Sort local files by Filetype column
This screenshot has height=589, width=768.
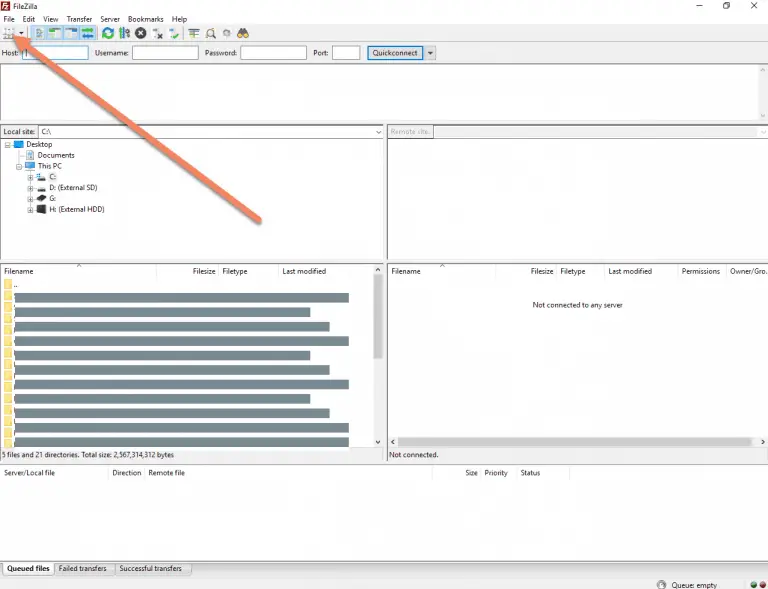(x=248, y=271)
